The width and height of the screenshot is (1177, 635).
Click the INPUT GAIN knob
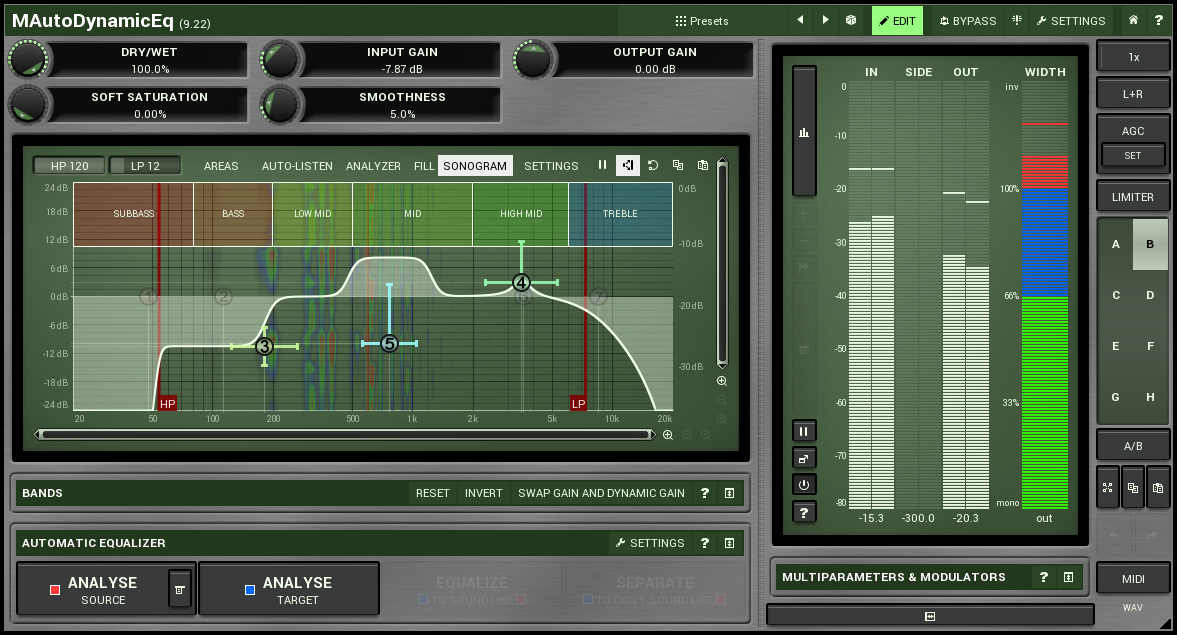280,59
